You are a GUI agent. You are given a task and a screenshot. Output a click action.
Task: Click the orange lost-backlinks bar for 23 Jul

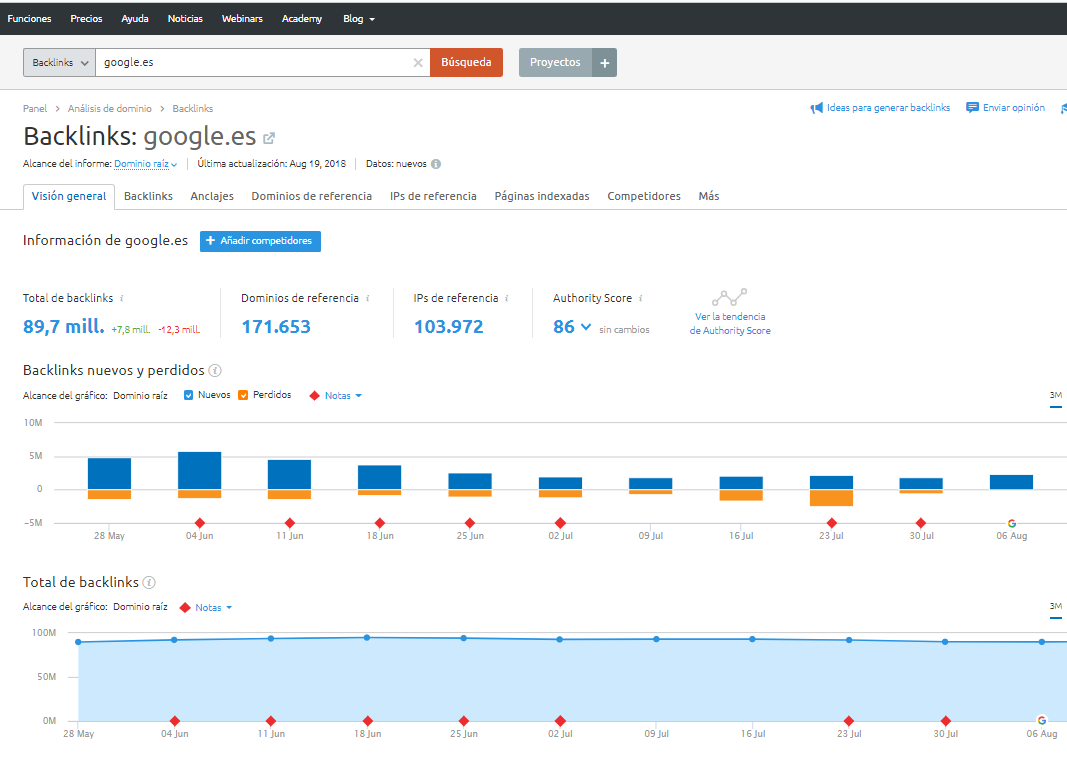point(831,498)
